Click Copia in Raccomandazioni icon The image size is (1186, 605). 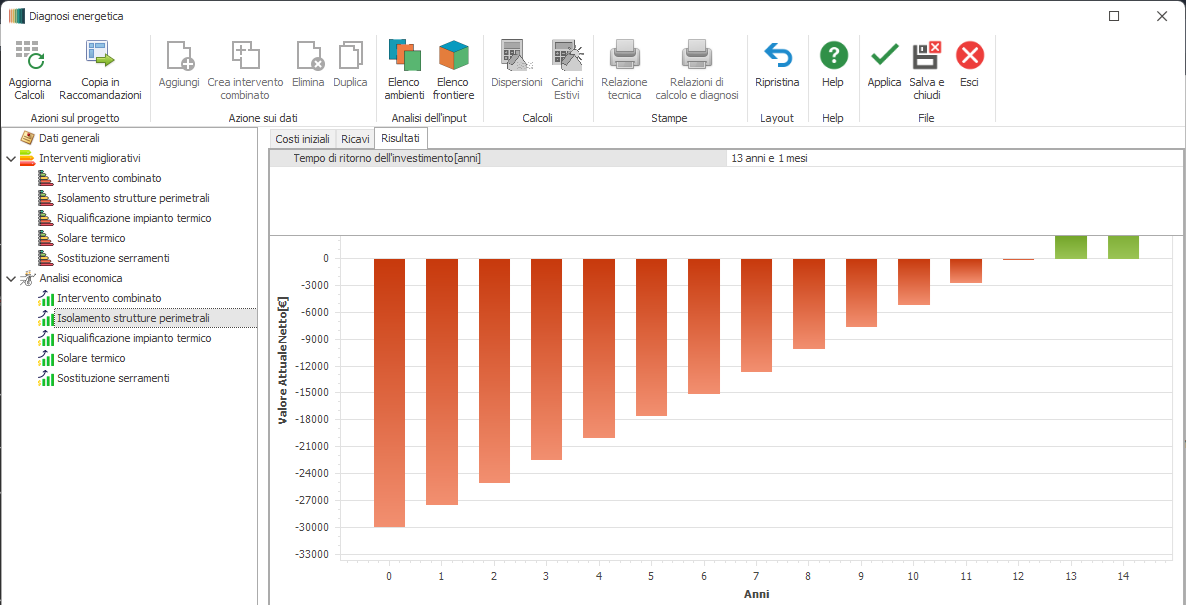(x=100, y=56)
